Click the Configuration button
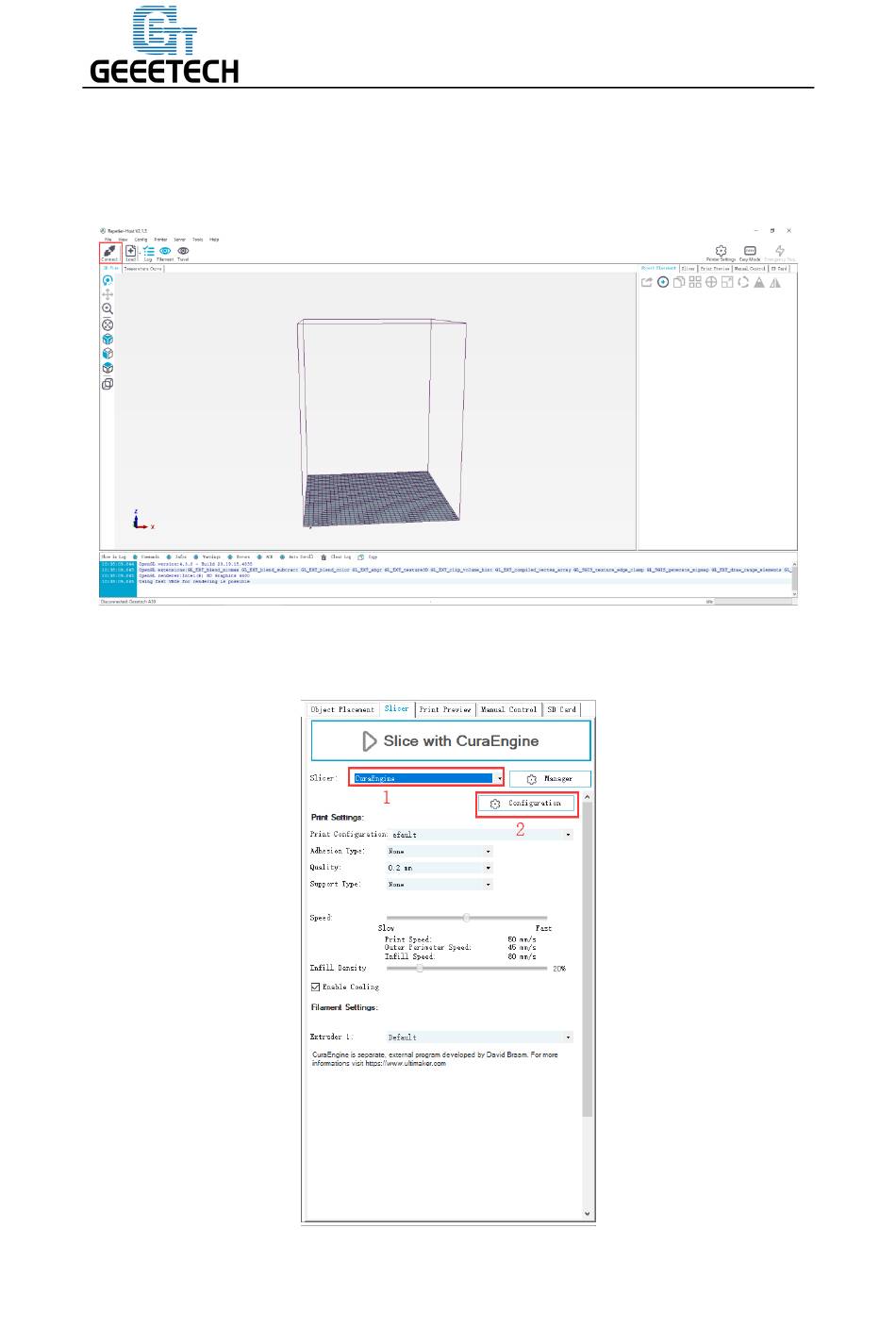 coord(526,804)
